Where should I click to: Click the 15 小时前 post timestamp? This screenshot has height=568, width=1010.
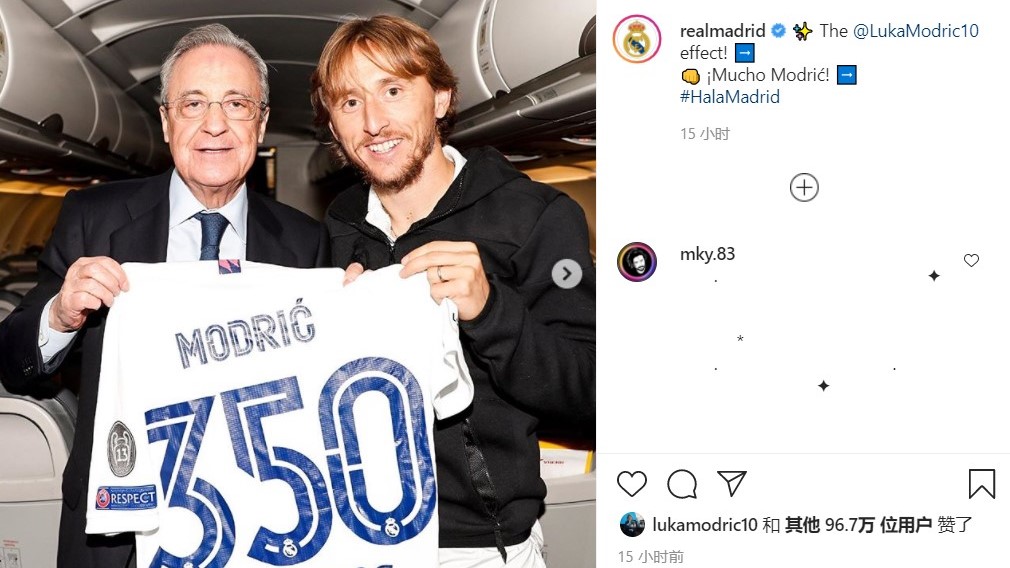click(x=651, y=556)
